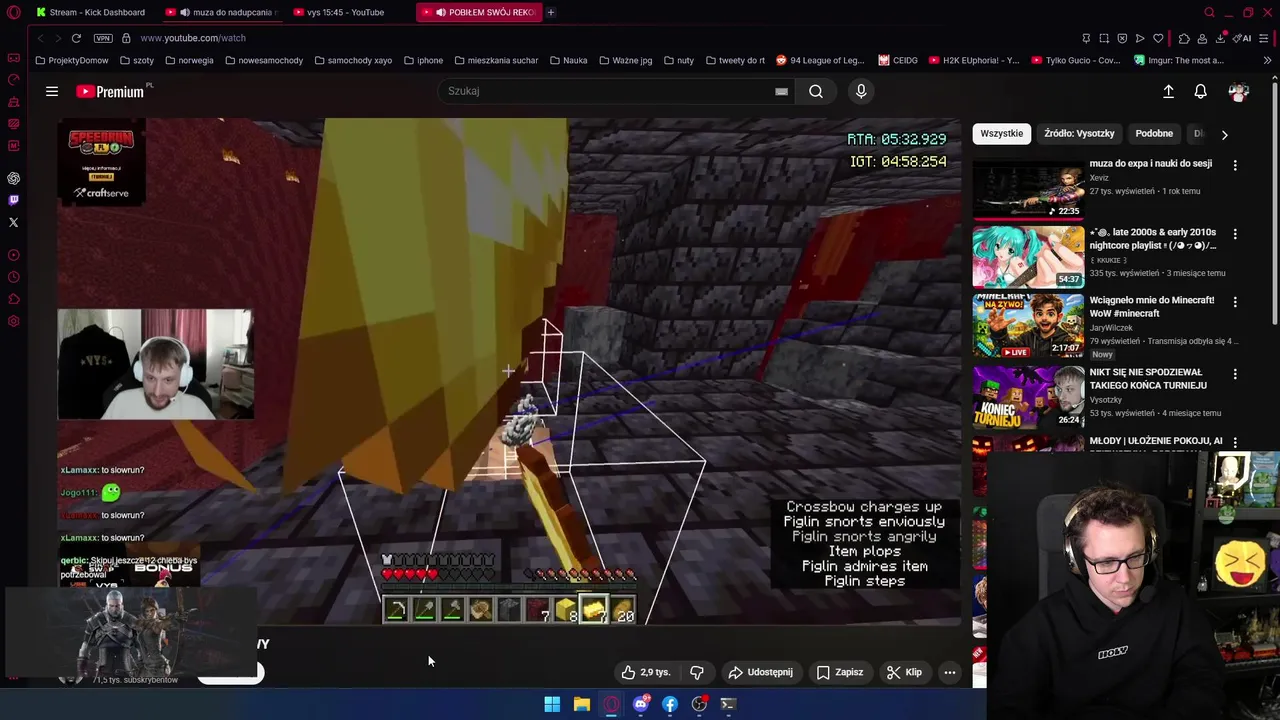Add page to bookmarks heart
Screen dimensions: 1280x720
pos(1158,38)
